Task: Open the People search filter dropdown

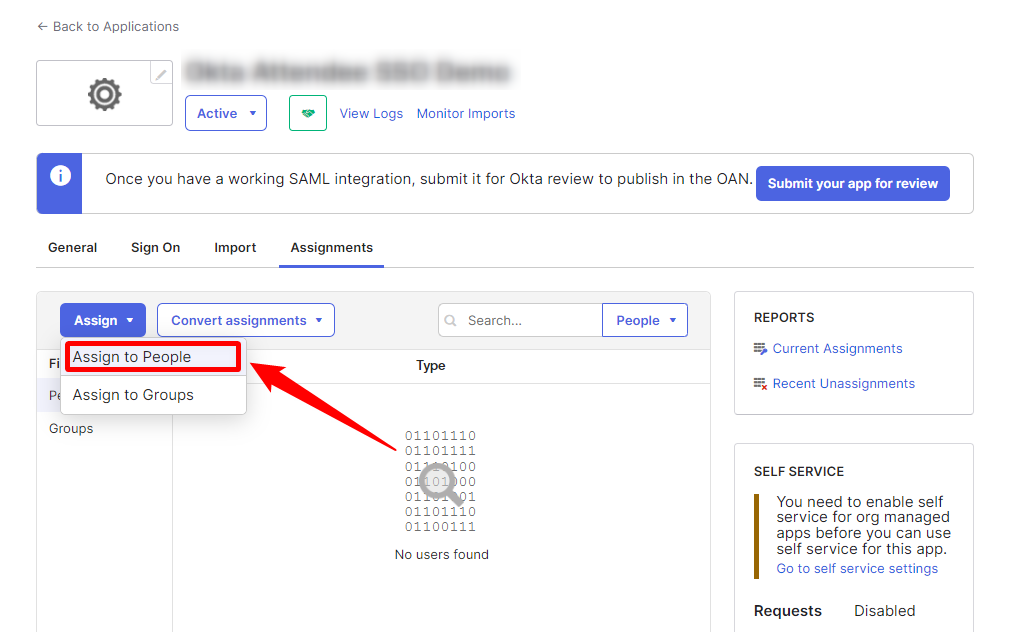Action: point(645,320)
